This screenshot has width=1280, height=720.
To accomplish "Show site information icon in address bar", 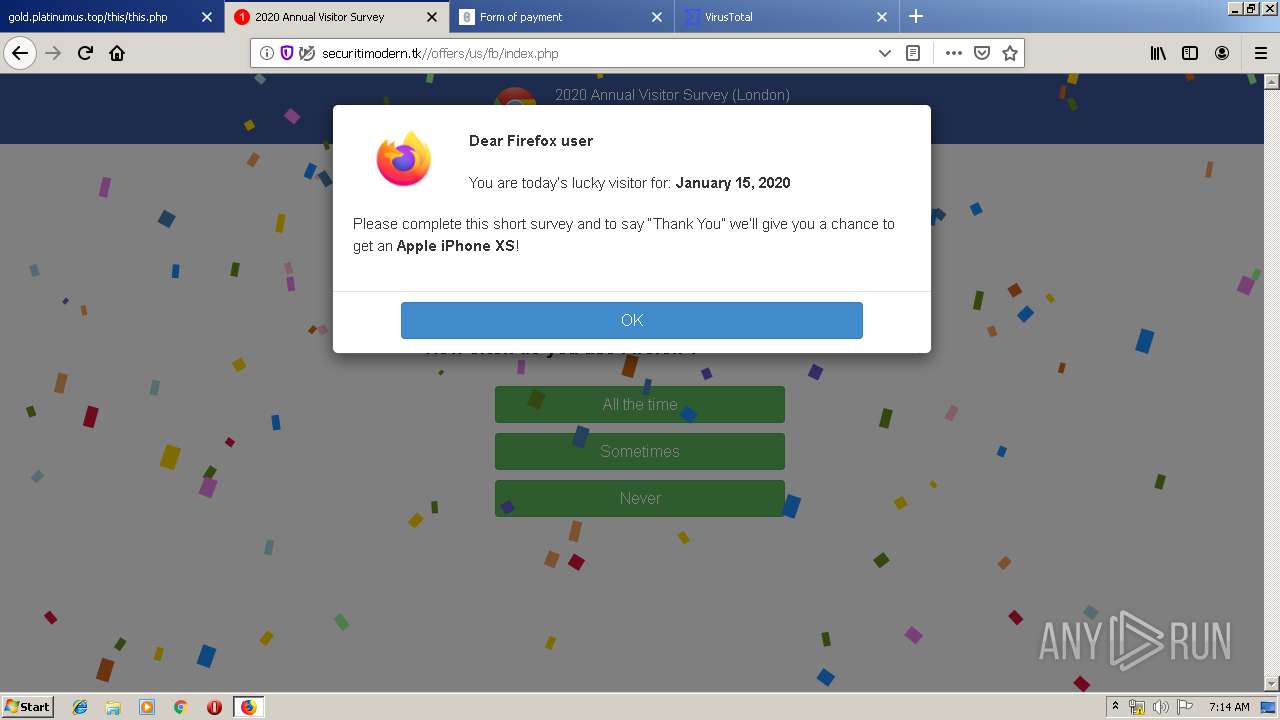I will (x=267, y=53).
